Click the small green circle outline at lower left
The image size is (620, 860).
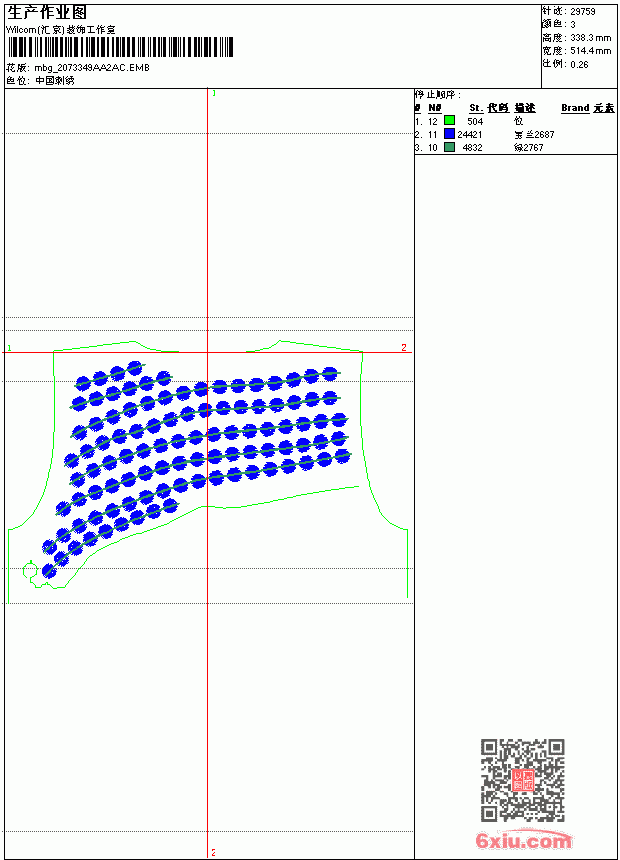(30, 571)
